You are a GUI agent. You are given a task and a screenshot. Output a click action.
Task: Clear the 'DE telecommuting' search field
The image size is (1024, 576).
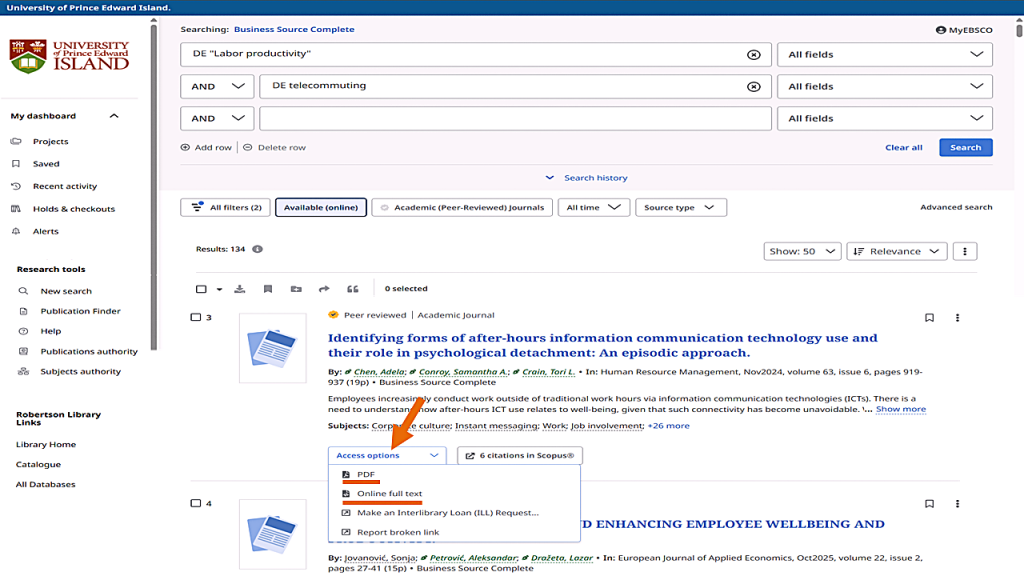point(754,87)
